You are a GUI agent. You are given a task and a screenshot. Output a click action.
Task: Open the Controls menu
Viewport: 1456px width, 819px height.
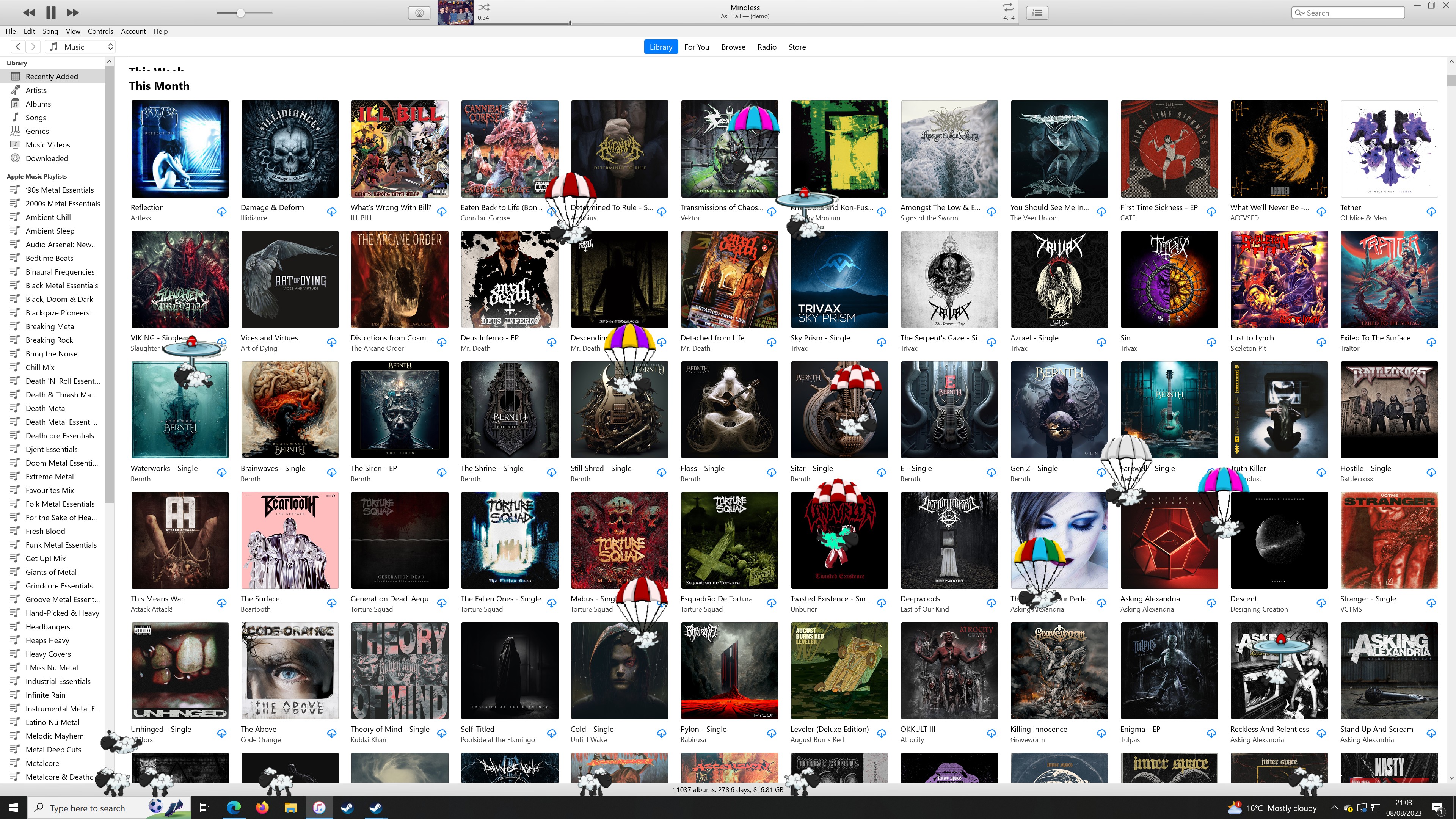[x=100, y=31]
